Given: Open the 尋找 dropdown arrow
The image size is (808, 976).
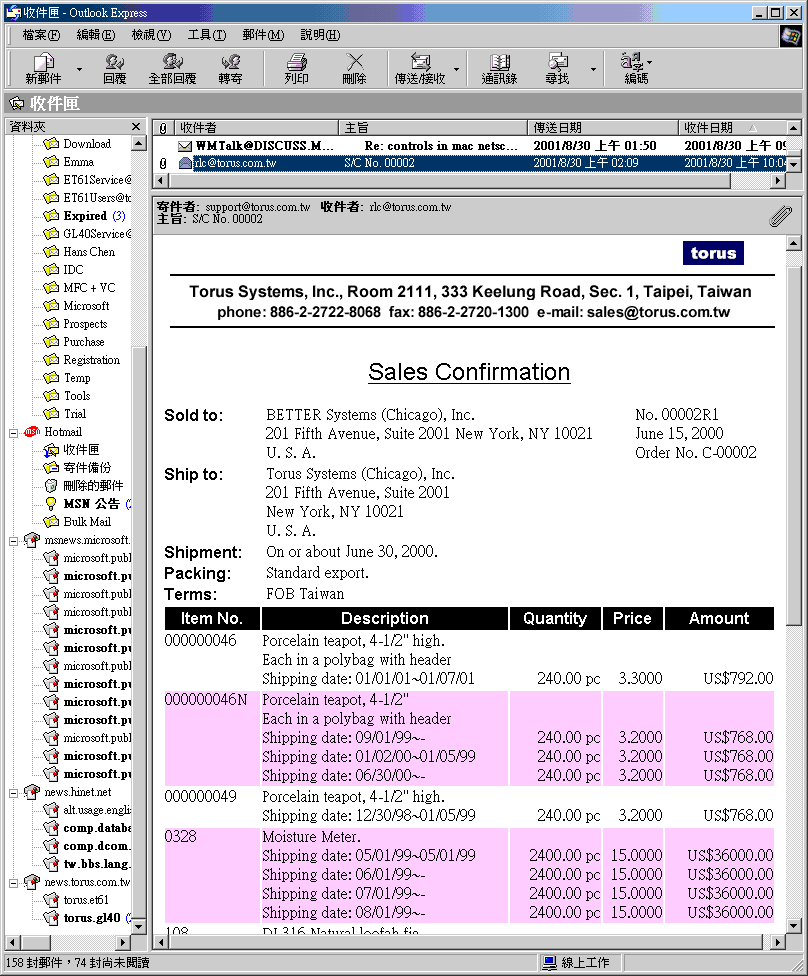Looking at the screenshot, I should 593,68.
